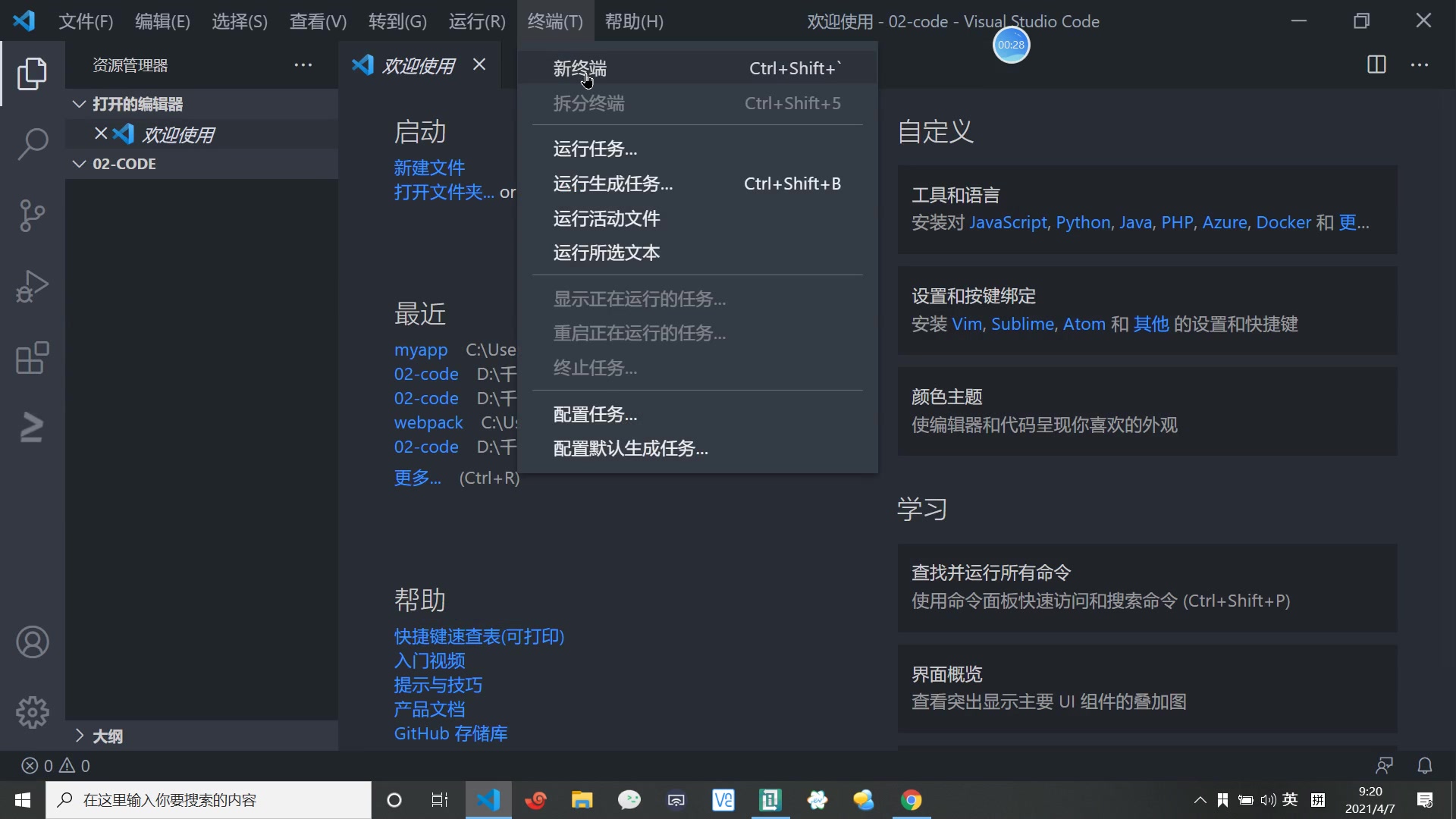The image size is (1456, 819).
Task: Choose 配置默认生成任务... menu entry
Action: click(x=698, y=448)
